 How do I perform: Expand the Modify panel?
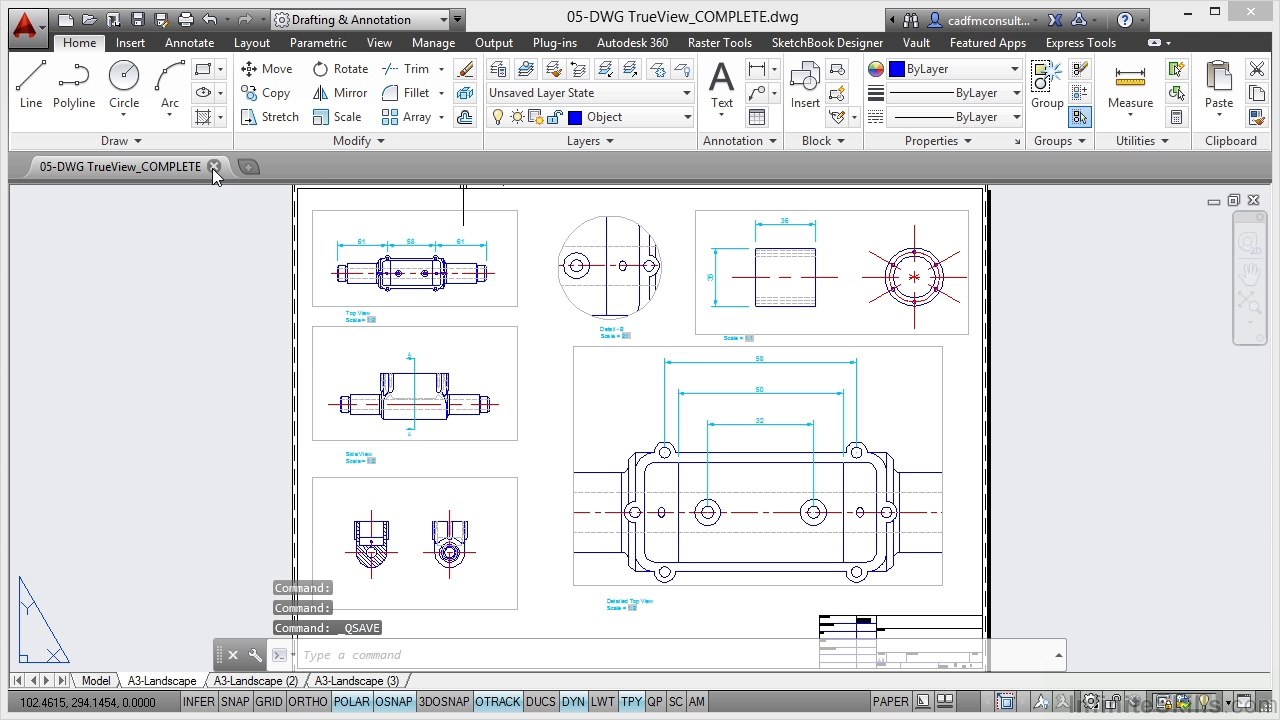pyautogui.click(x=359, y=141)
